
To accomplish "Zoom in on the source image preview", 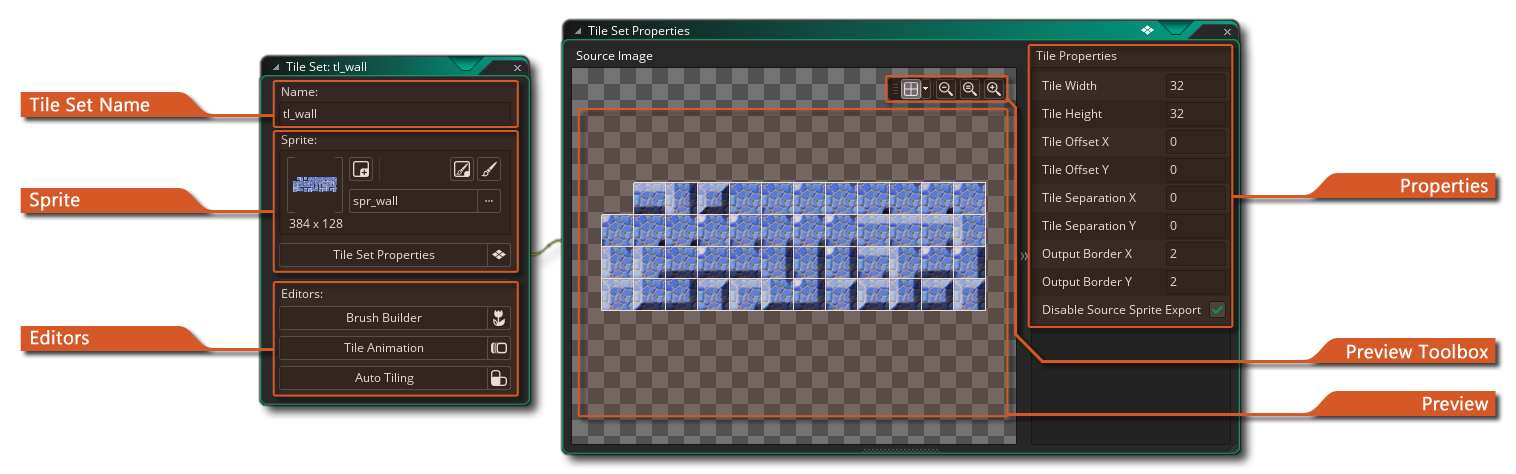I will click(993, 89).
